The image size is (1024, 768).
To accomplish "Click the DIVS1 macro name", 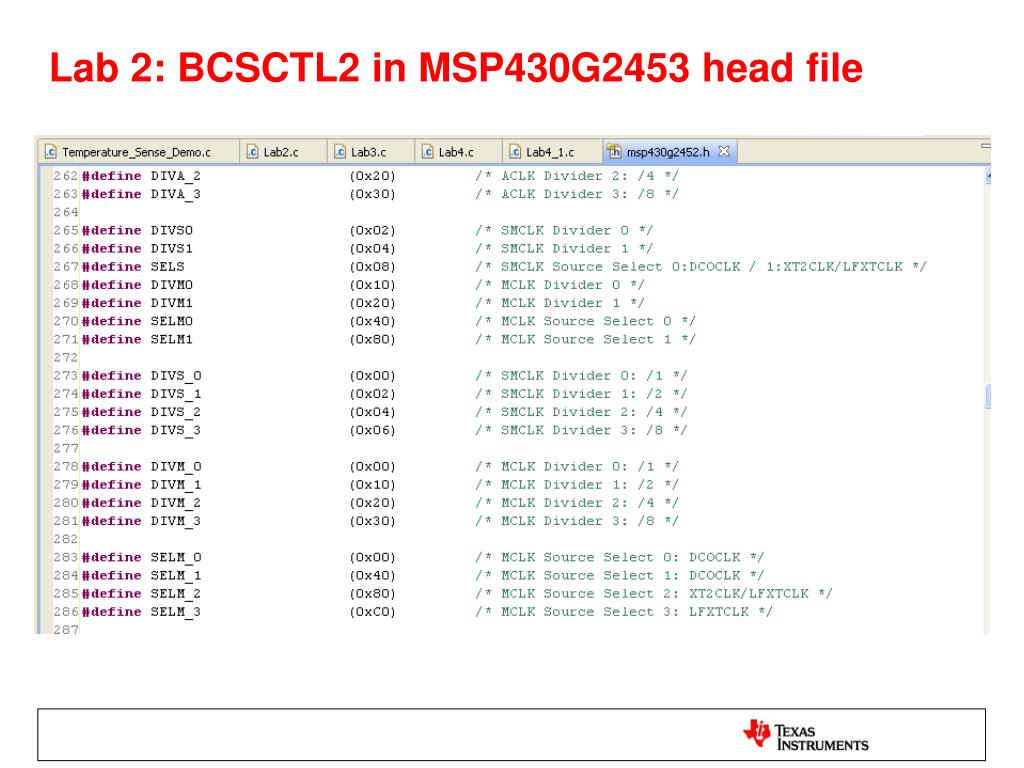I will coord(172,249).
